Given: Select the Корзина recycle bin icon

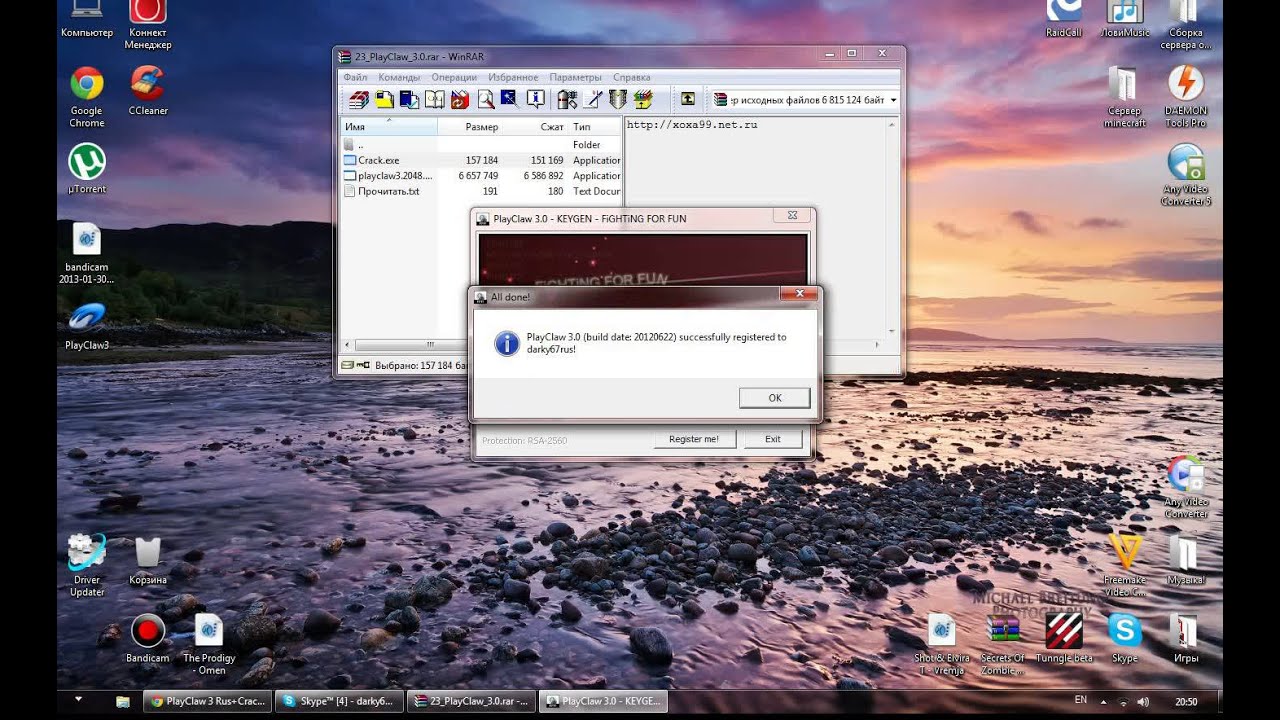Looking at the screenshot, I should pyautogui.click(x=148, y=561).
